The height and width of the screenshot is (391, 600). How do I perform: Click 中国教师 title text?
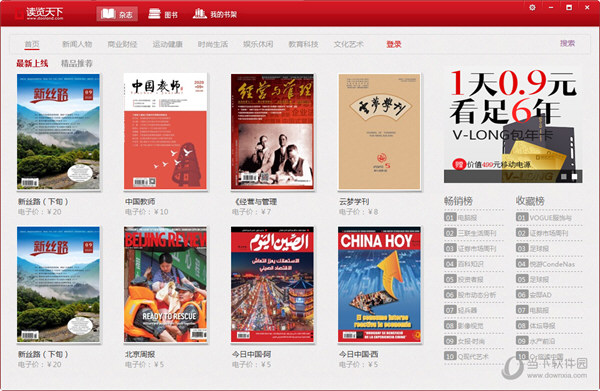[140, 201]
